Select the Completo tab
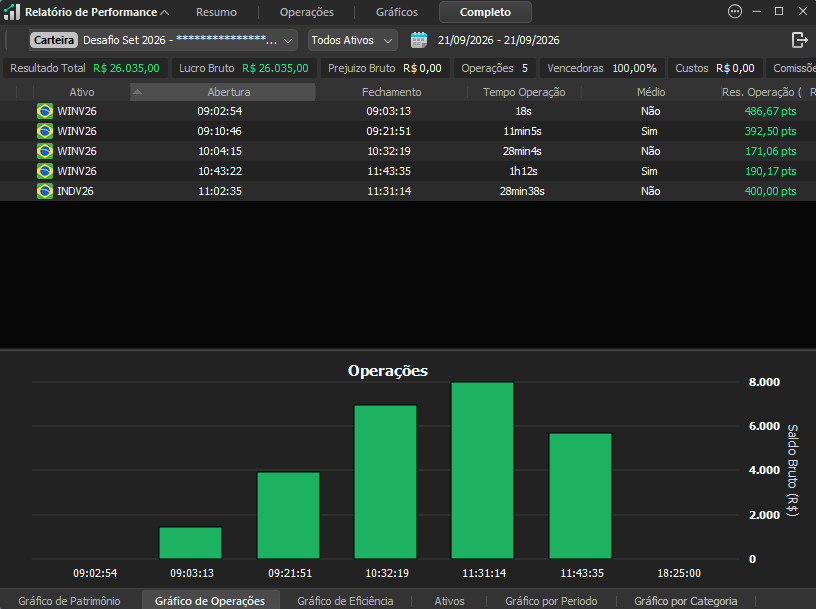Image resolution: width=816 pixels, height=609 pixels. click(485, 12)
